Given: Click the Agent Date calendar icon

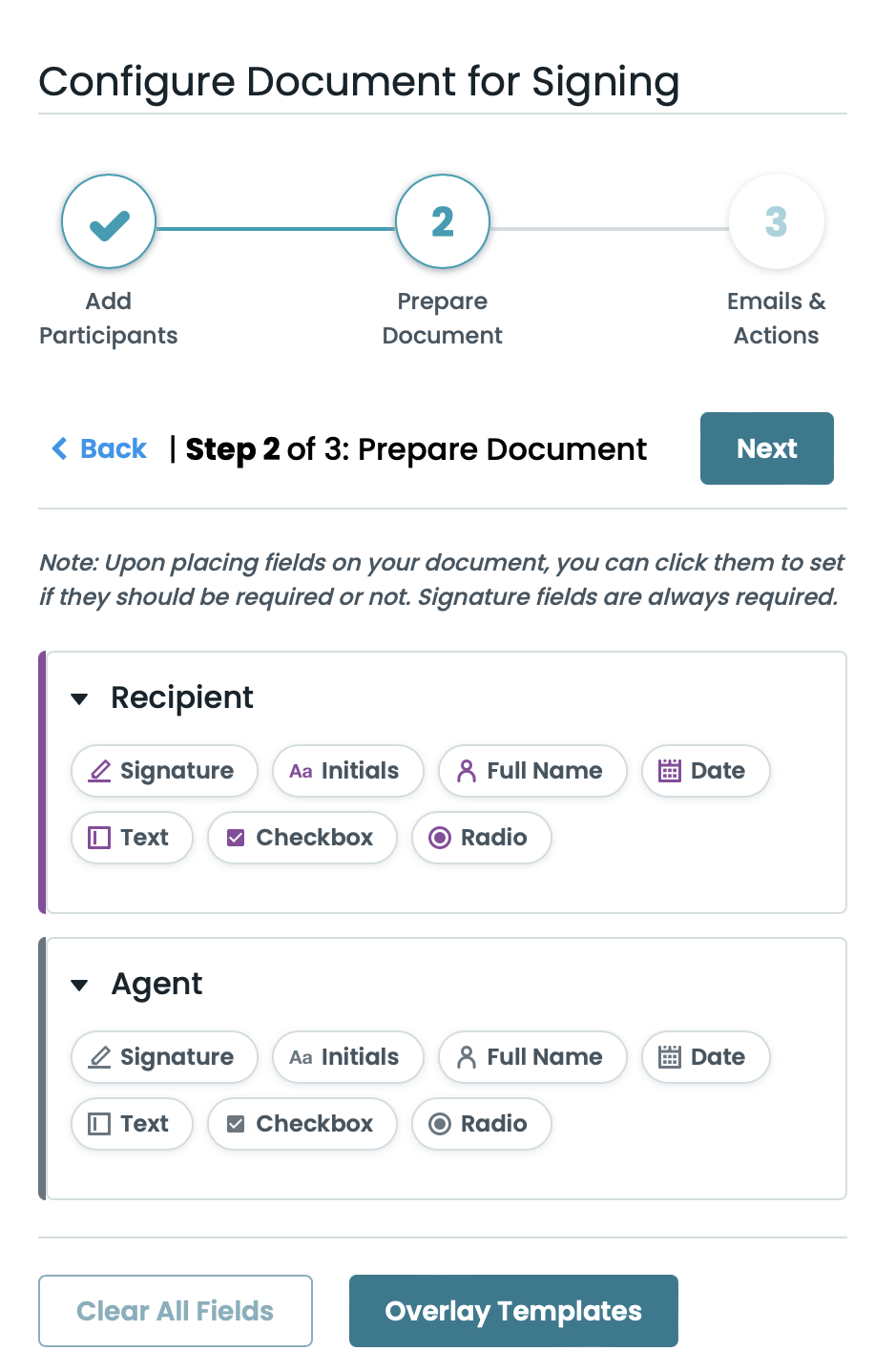Looking at the screenshot, I should (x=670, y=1057).
